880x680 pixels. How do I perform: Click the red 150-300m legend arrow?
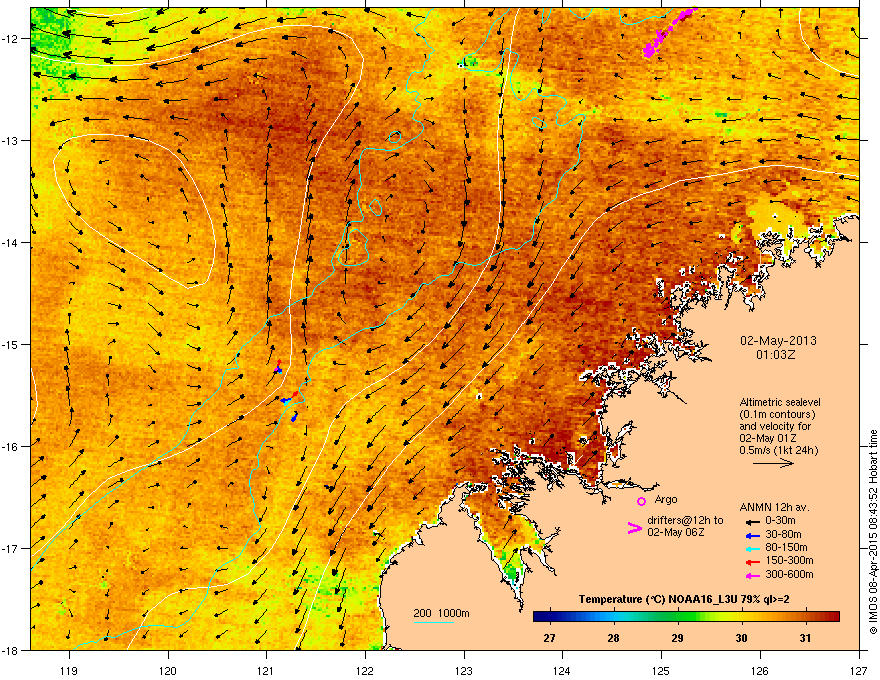tap(752, 562)
